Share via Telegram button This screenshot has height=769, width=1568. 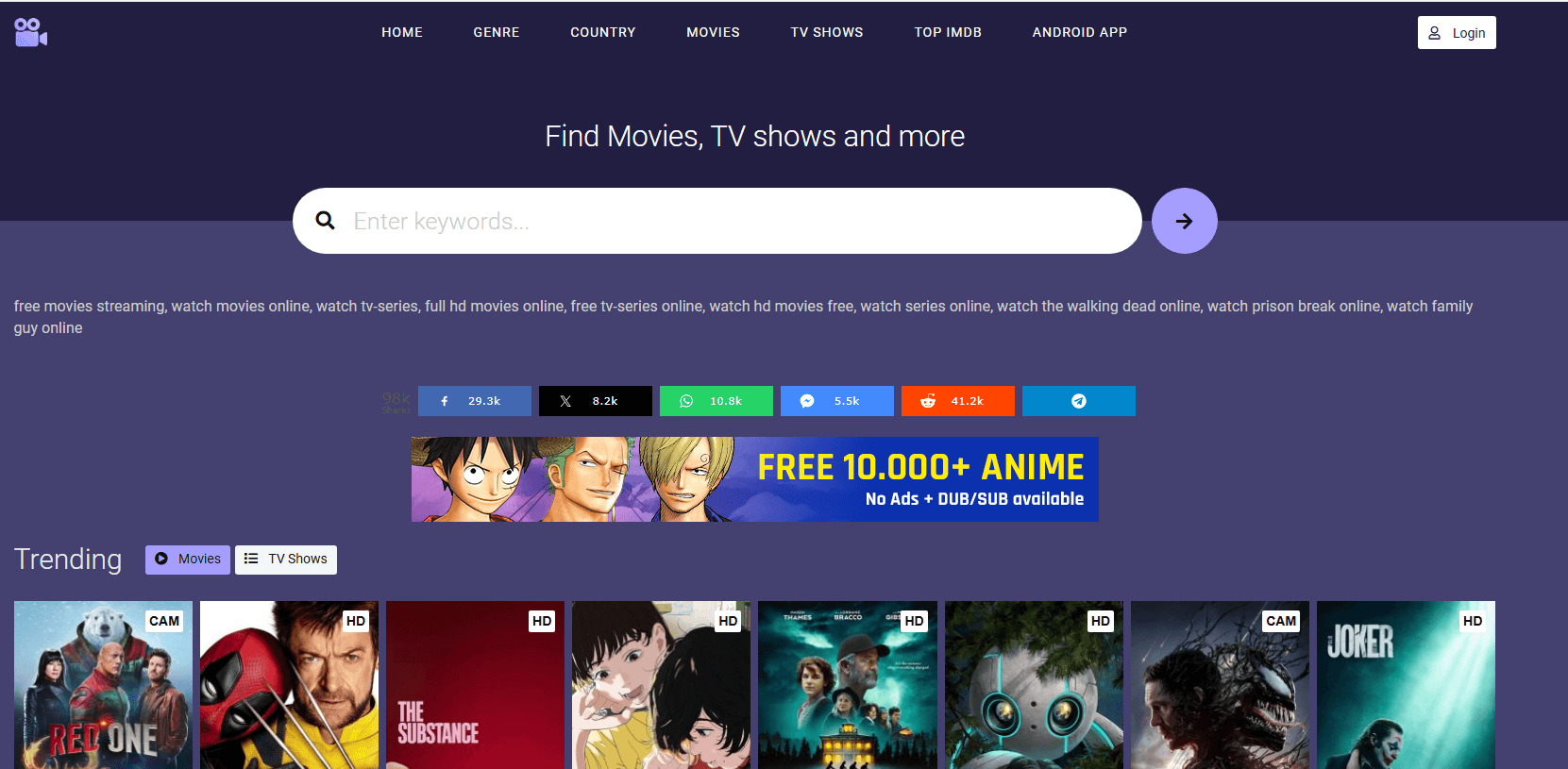click(1078, 401)
